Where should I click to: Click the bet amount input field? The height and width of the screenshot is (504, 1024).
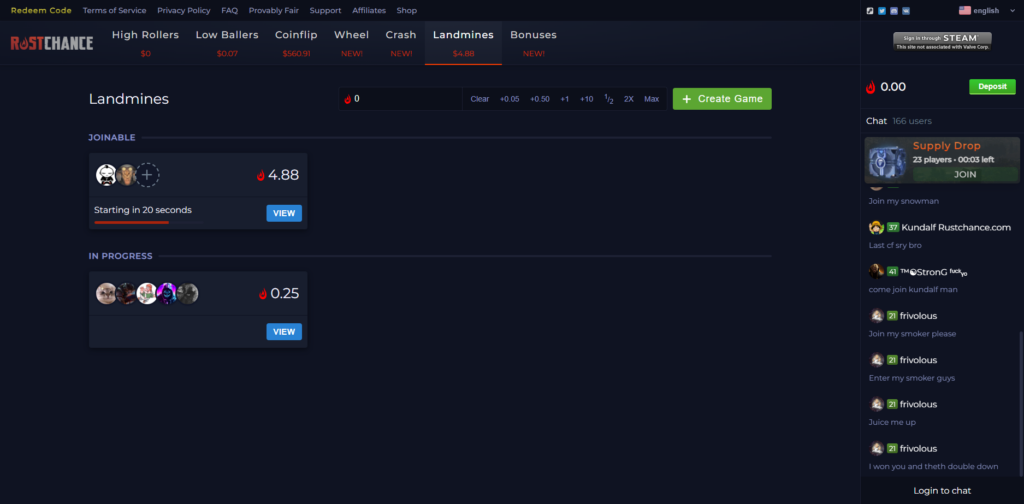pyautogui.click(x=400, y=99)
